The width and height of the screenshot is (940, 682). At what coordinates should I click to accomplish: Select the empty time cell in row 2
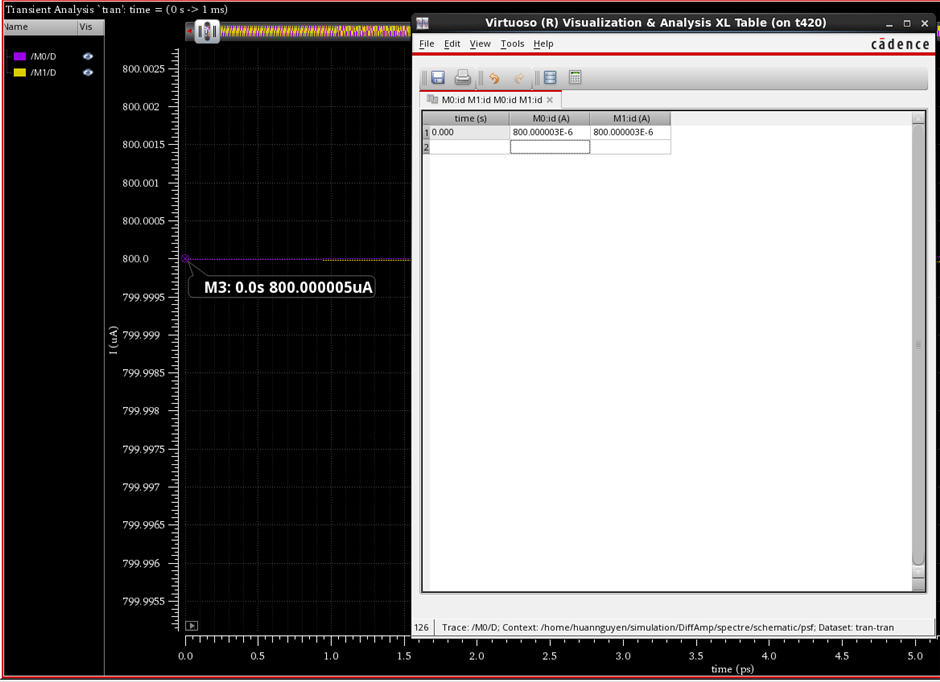coord(470,147)
